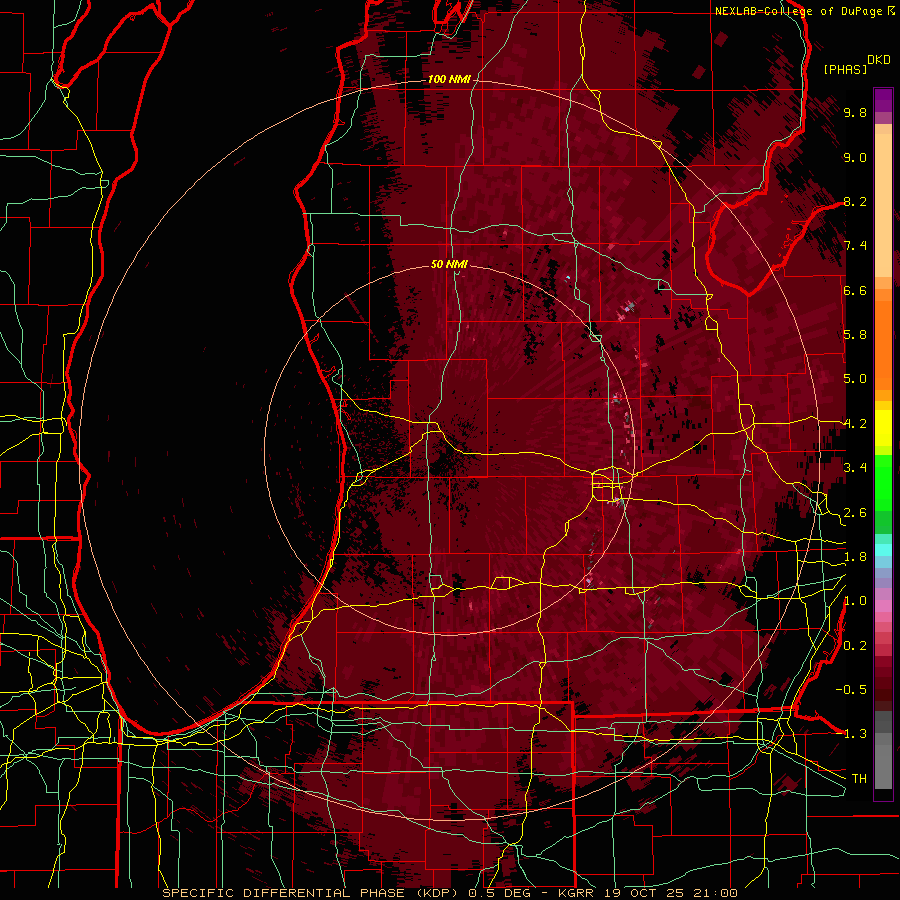Click the 100 NMI range ring label

click(x=449, y=79)
